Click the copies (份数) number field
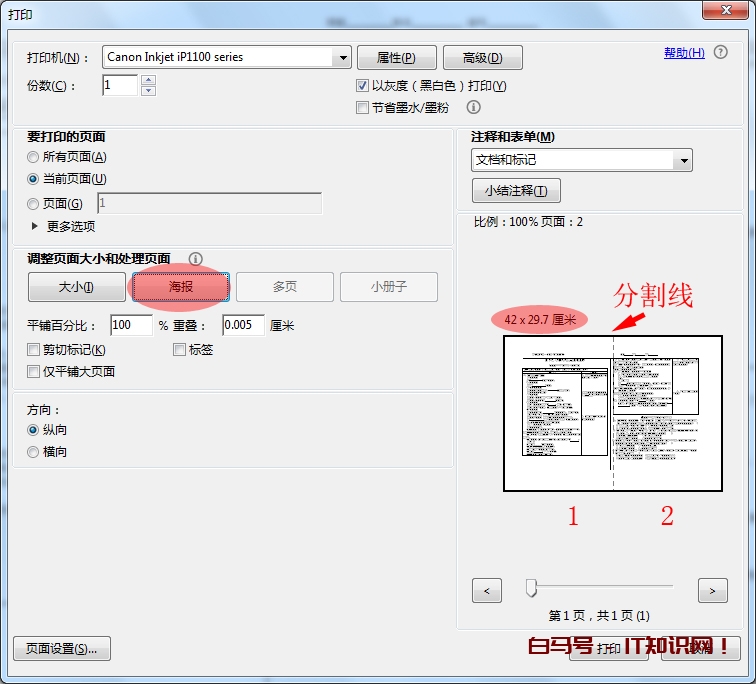Image resolution: width=756 pixels, height=684 pixels. click(120, 85)
